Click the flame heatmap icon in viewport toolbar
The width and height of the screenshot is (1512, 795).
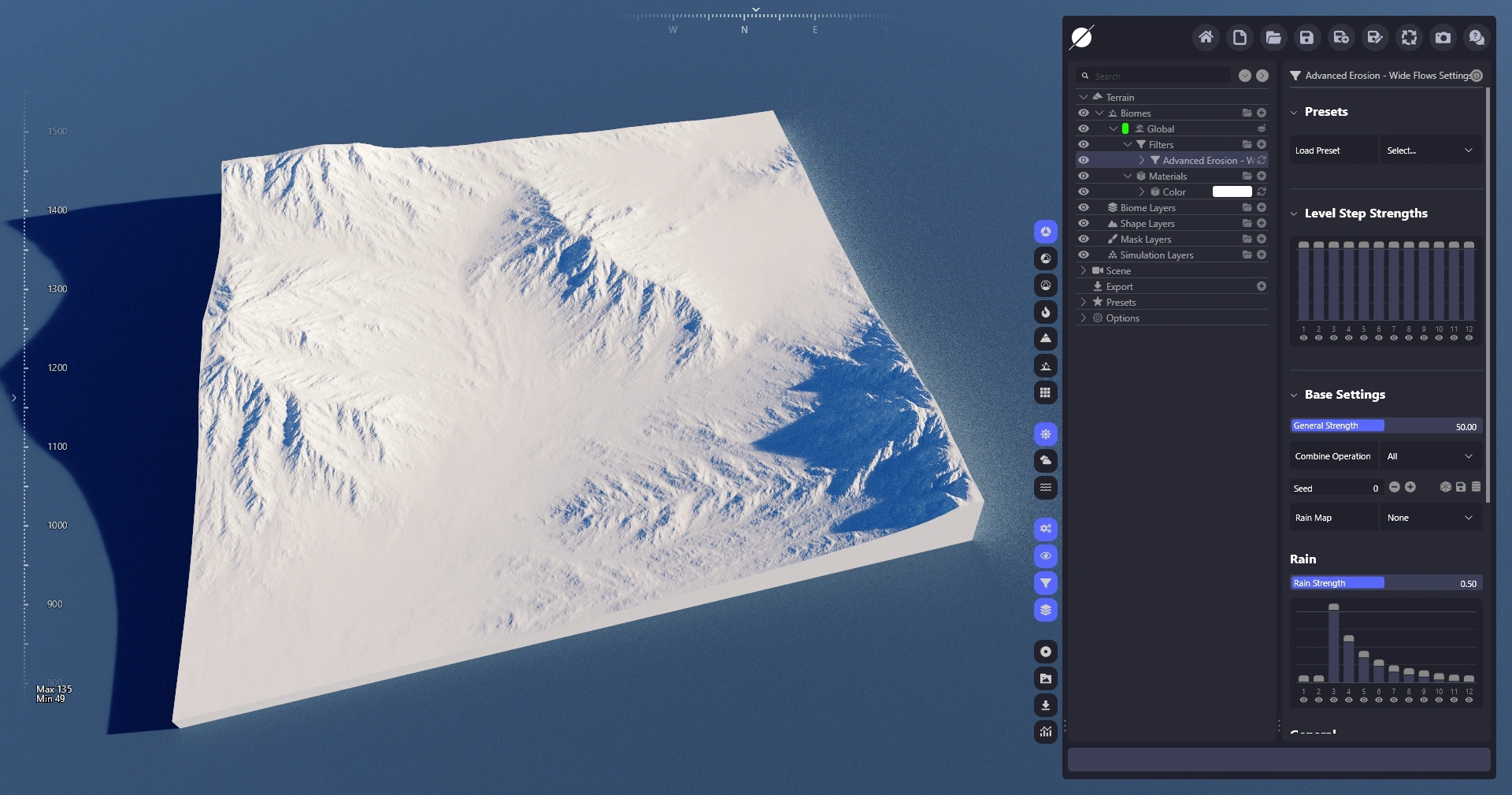pyautogui.click(x=1045, y=312)
